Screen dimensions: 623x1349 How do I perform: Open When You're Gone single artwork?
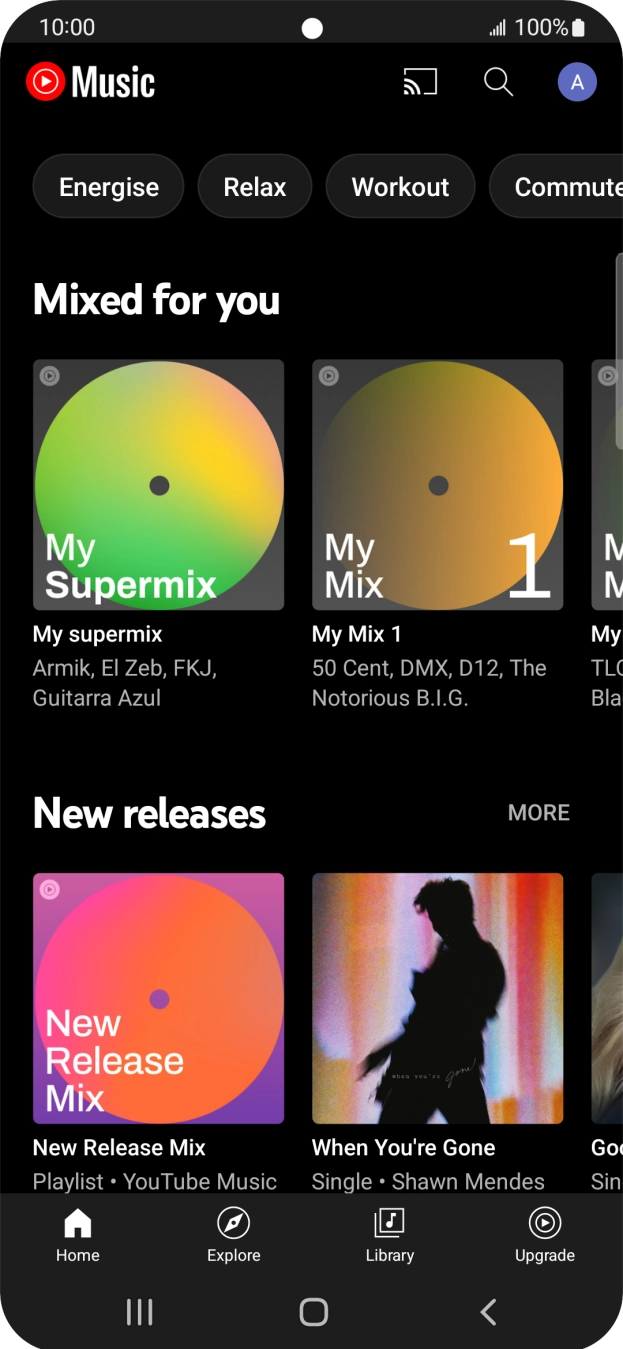pyautogui.click(x=438, y=999)
